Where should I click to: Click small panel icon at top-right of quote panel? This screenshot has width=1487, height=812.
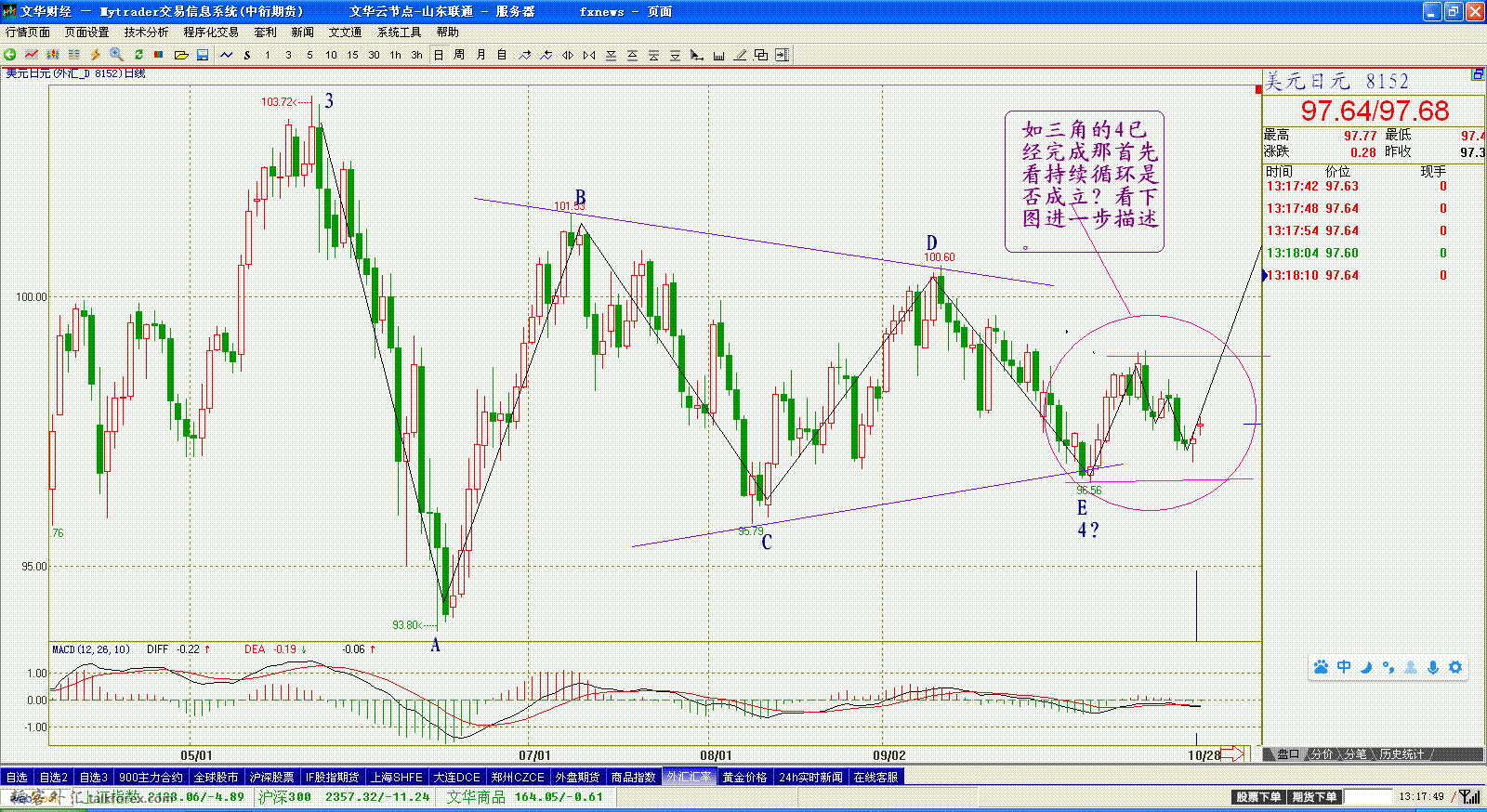[x=1478, y=74]
